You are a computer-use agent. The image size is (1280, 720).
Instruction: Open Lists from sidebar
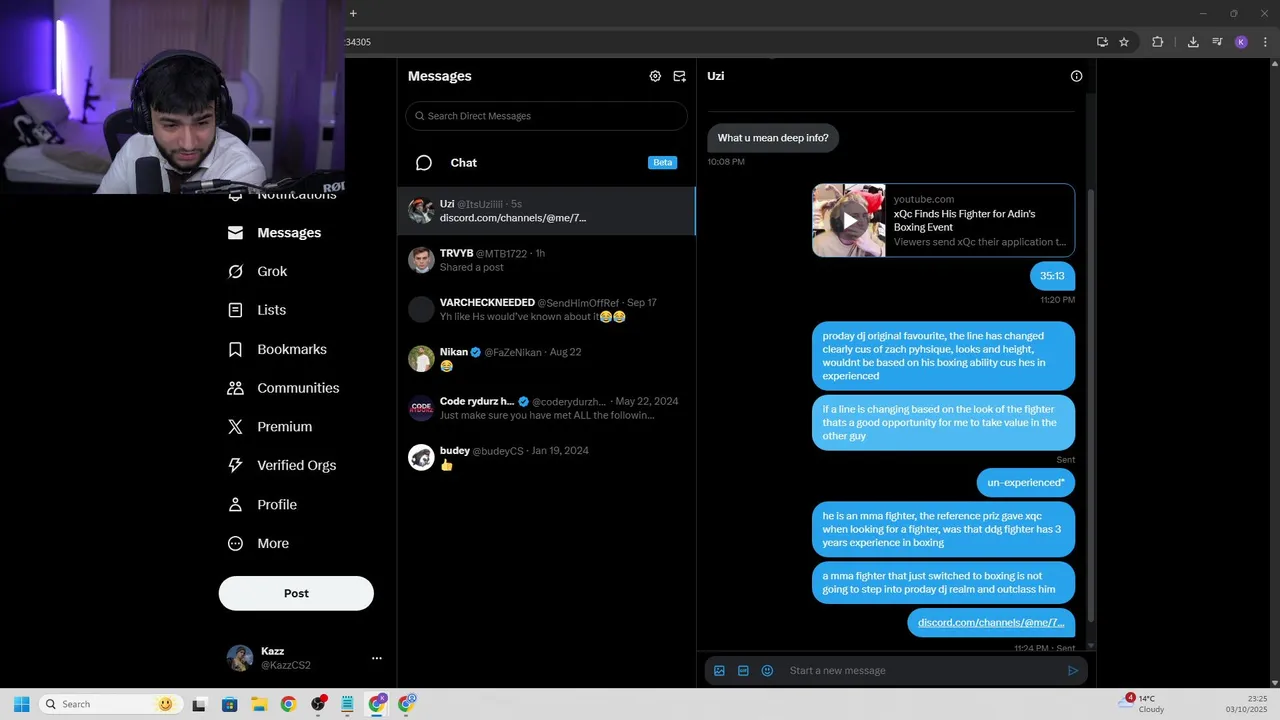click(x=257, y=310)
